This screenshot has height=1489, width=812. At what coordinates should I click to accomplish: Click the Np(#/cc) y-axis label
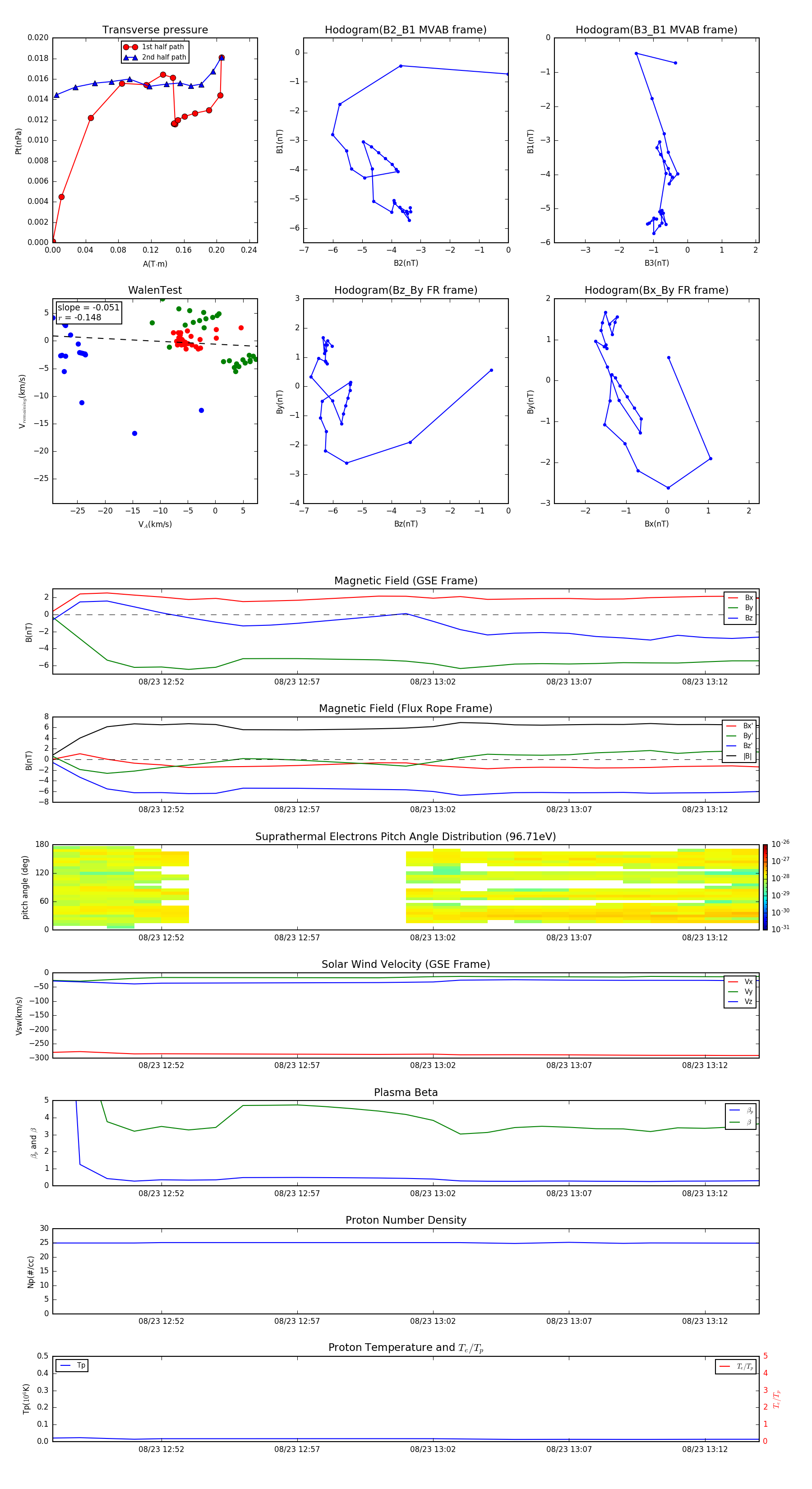(31, 1272)
